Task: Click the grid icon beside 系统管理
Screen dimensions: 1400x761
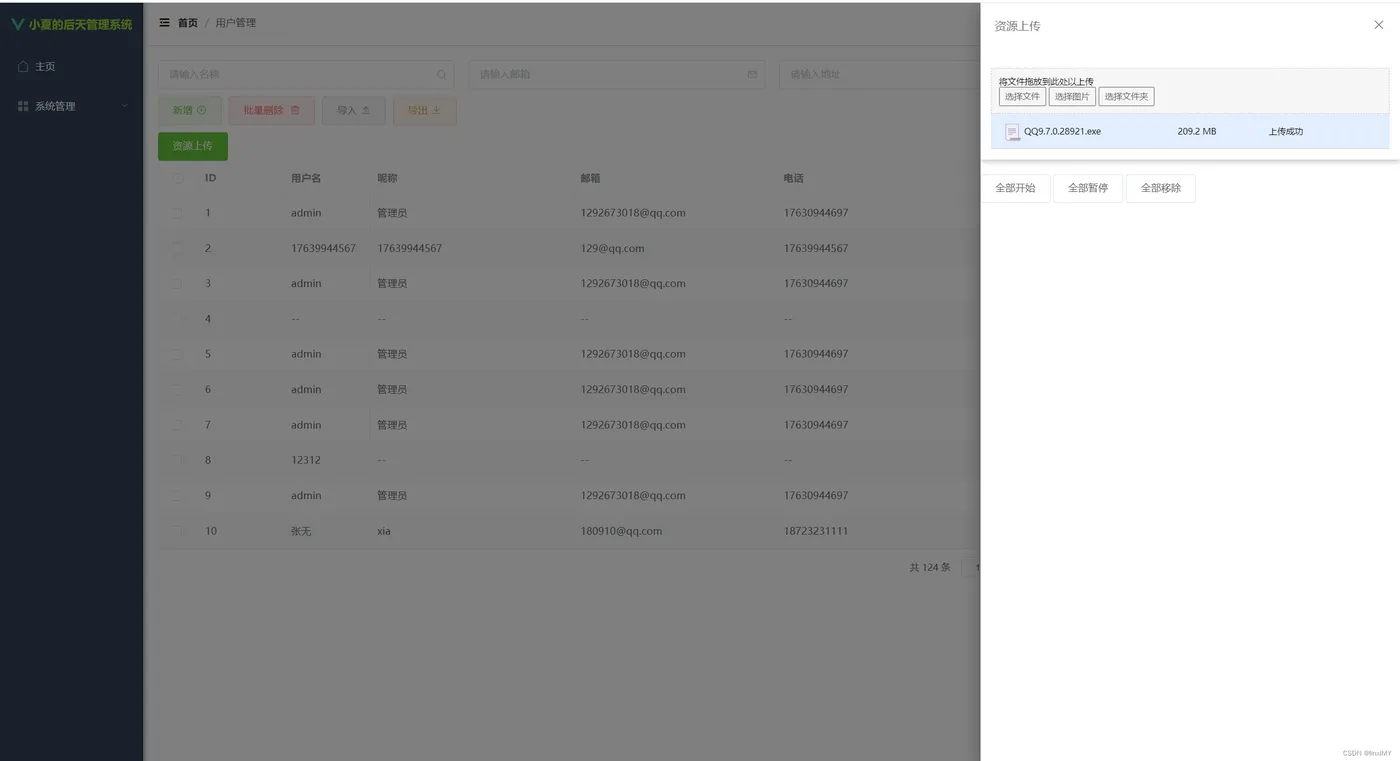Action: pos(23,106)
